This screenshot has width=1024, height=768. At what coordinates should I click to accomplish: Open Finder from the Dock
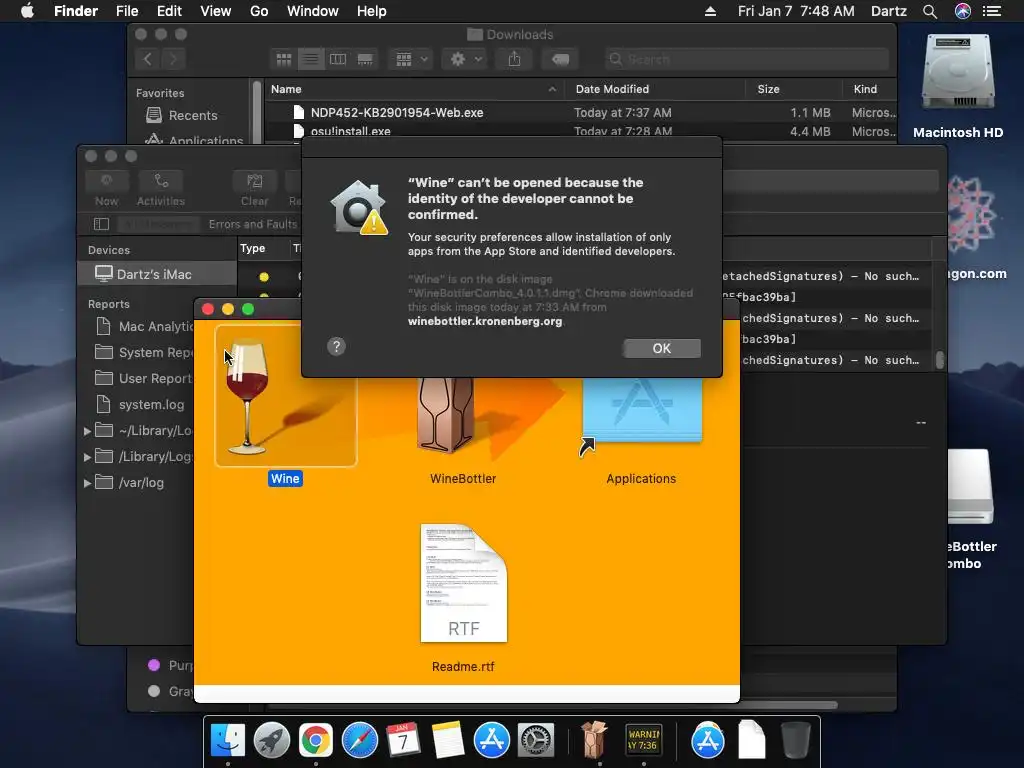228,741
